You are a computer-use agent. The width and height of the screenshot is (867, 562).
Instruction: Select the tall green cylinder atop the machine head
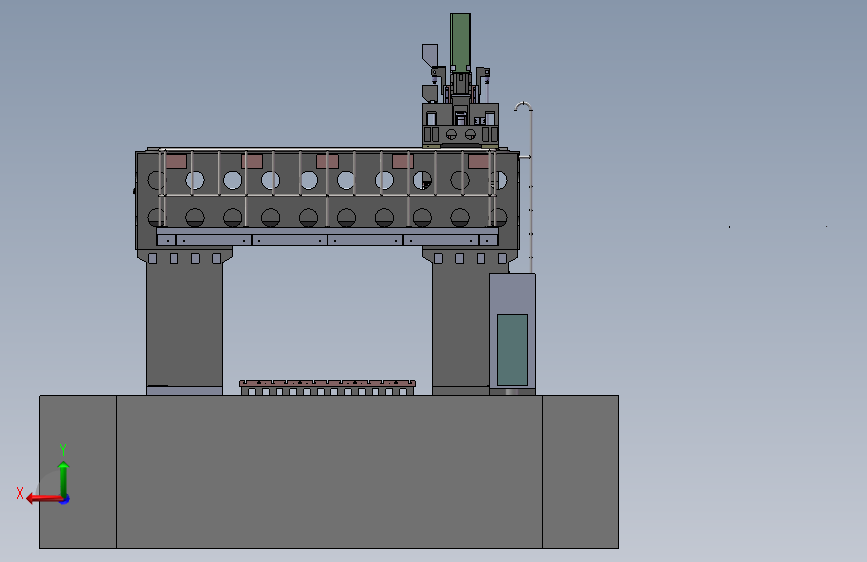pos(460,43)
